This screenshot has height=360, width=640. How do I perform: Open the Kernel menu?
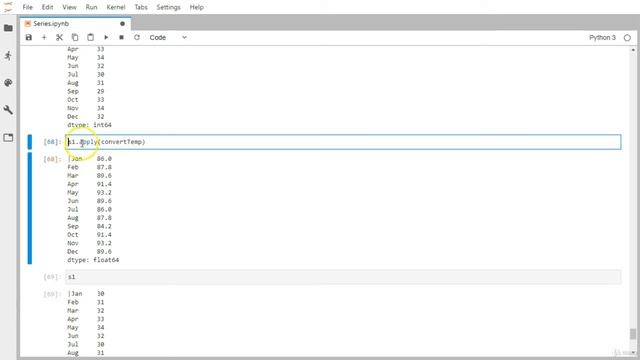[116, 7]
